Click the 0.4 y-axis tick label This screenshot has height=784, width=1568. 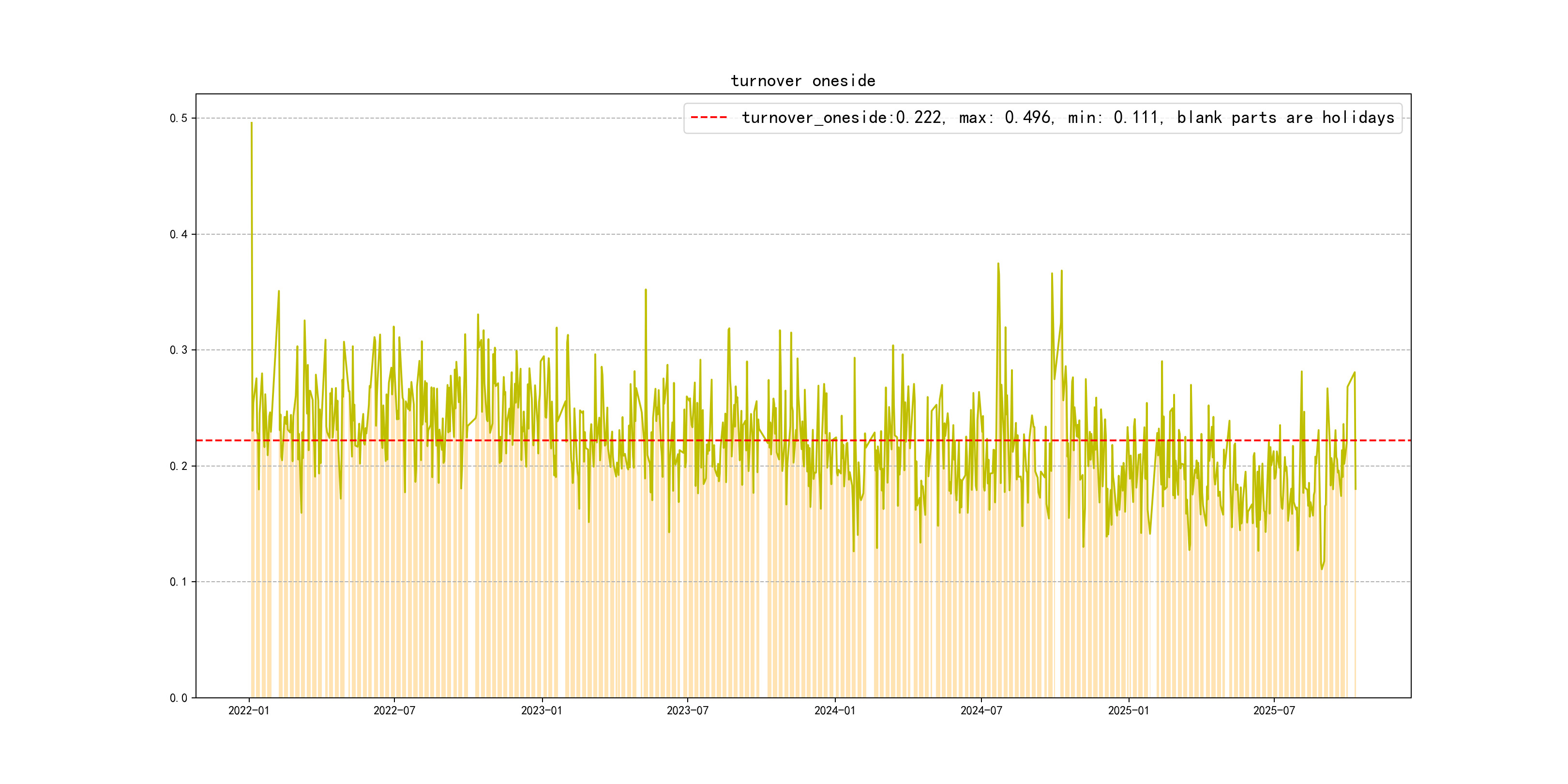click(179, 234)
